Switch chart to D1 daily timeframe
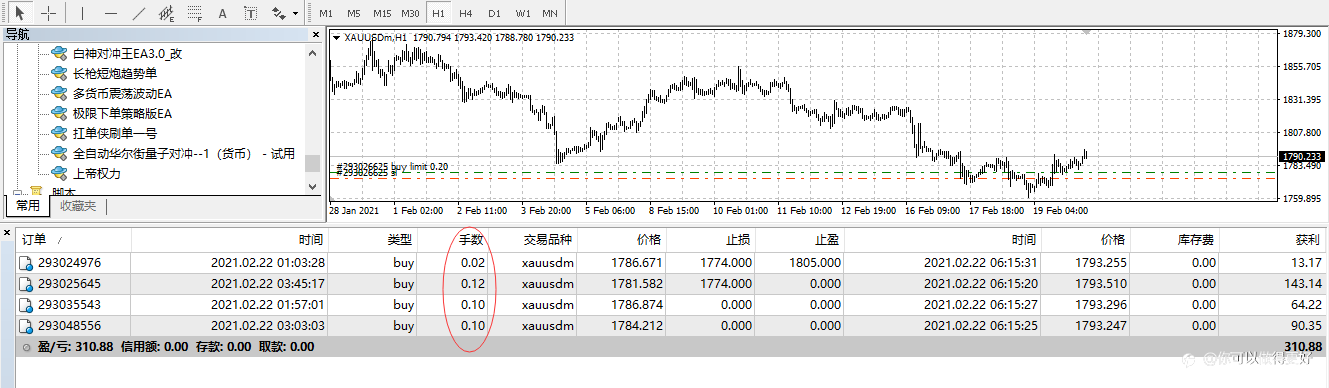Image resolution: width=1329 pixels, height=388 pixels. click(x=494, y=13)
